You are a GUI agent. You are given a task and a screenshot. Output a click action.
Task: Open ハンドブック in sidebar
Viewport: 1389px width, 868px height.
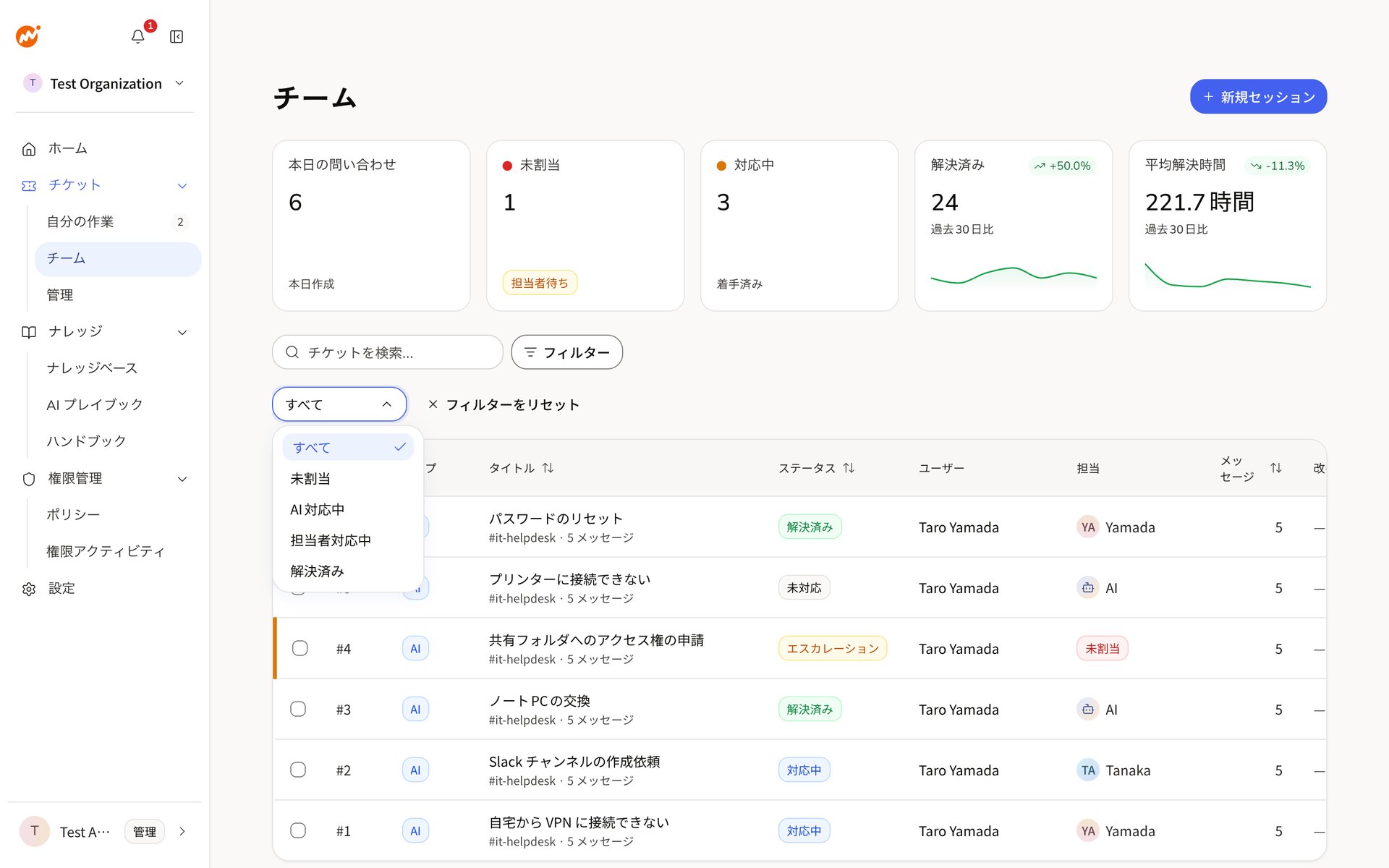coord(117,441)
